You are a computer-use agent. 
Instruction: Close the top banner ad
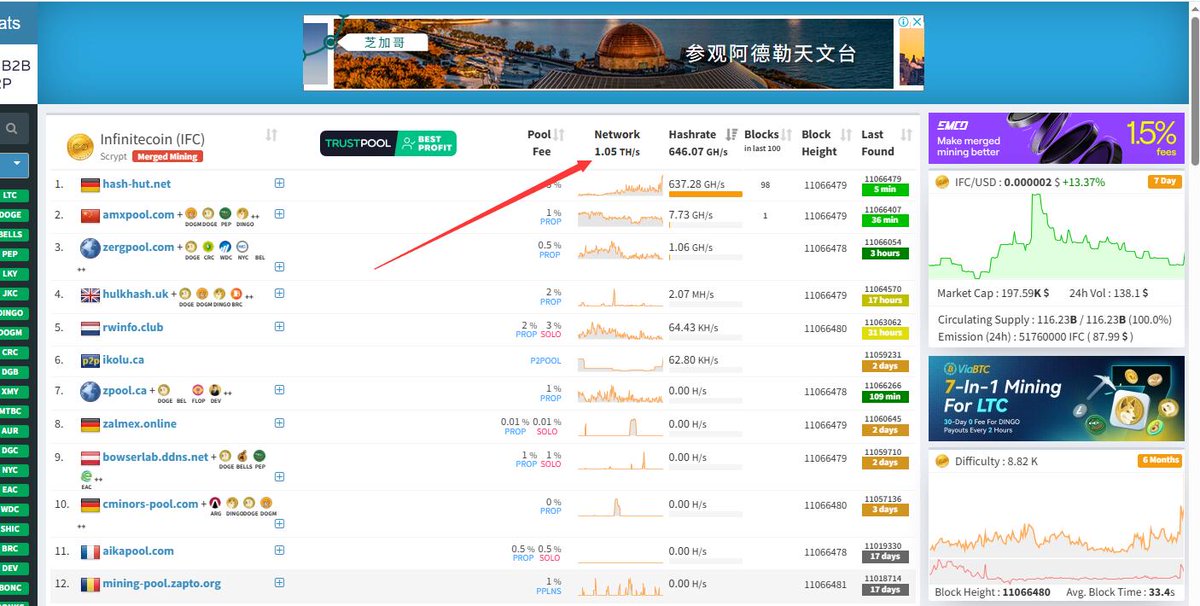click(x=916, y=22)
